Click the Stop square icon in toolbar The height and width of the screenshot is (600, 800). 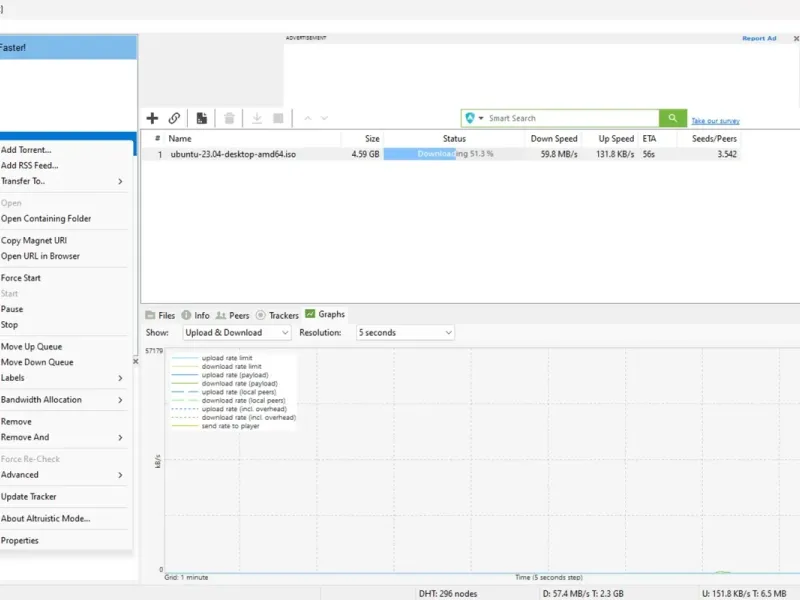tap(278, 118)
